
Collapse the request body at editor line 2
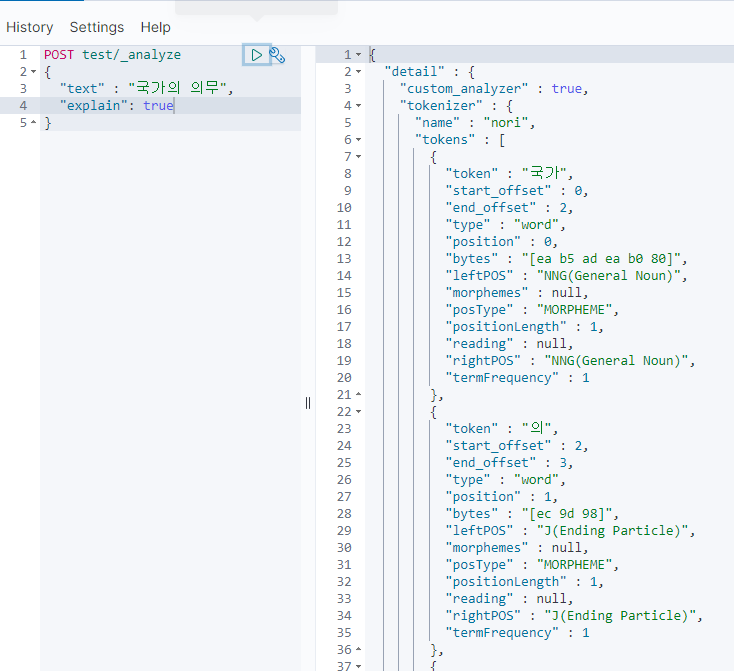click(34, 72)
